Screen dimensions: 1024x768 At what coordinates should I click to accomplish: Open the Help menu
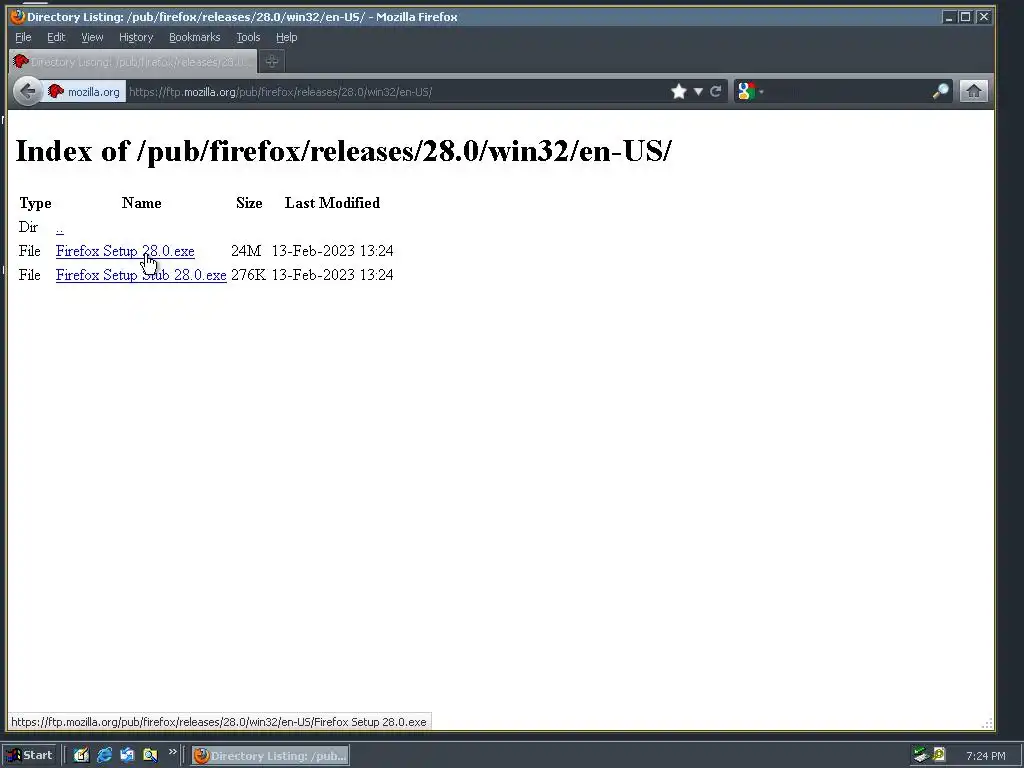tap(287, 37)
